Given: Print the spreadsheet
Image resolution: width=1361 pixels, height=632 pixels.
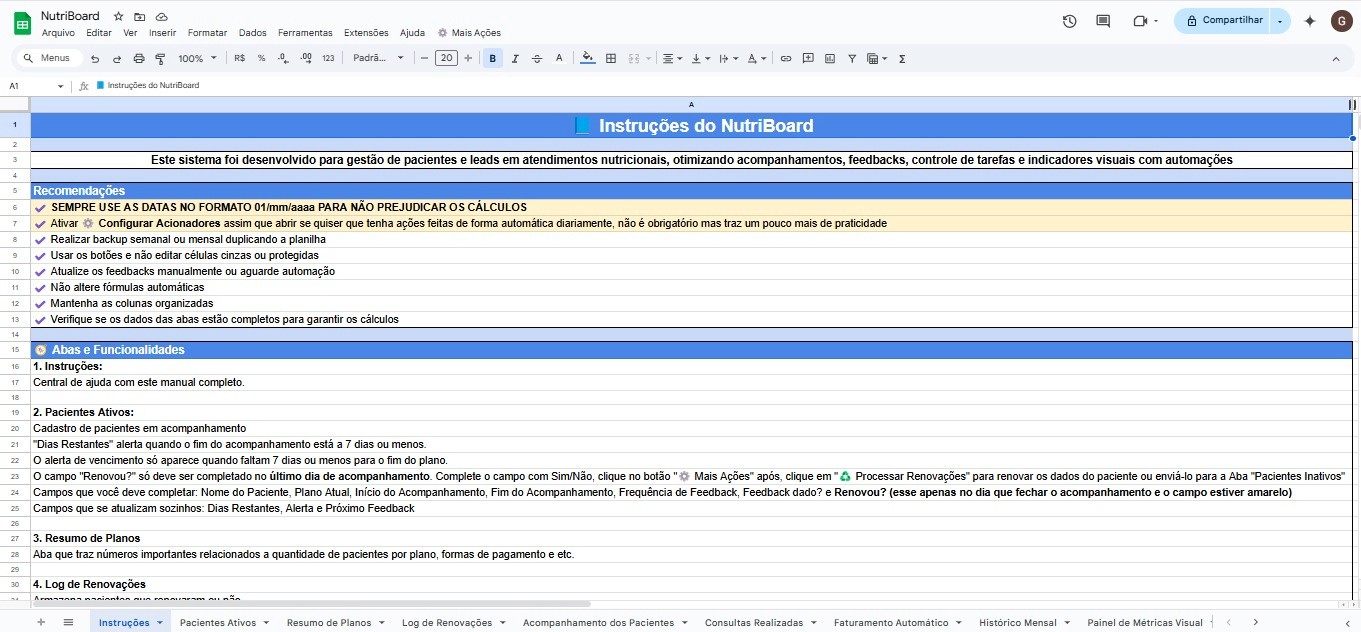Looking at the screenshot, I should pyautogui.click(x=139, y=59).
